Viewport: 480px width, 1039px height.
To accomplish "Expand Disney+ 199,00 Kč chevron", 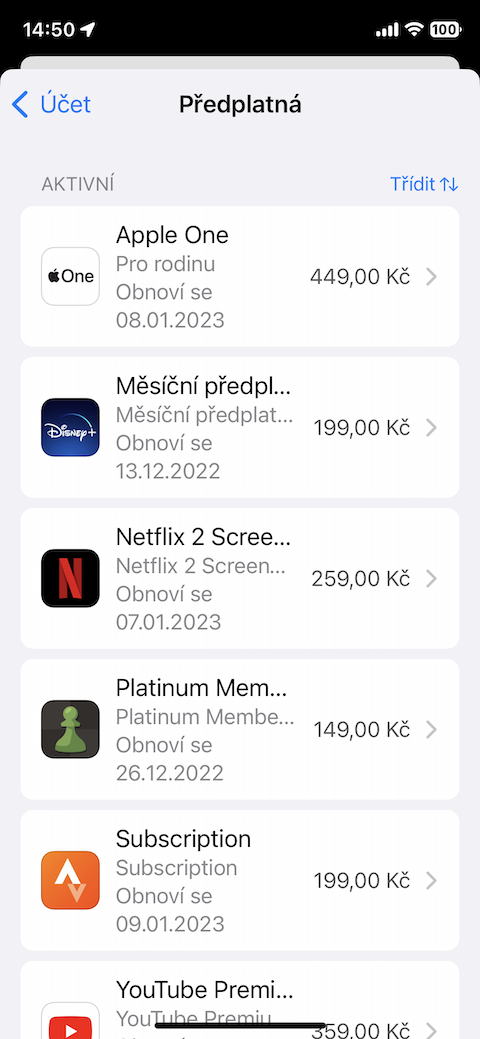I will click(x=432, y=427).
